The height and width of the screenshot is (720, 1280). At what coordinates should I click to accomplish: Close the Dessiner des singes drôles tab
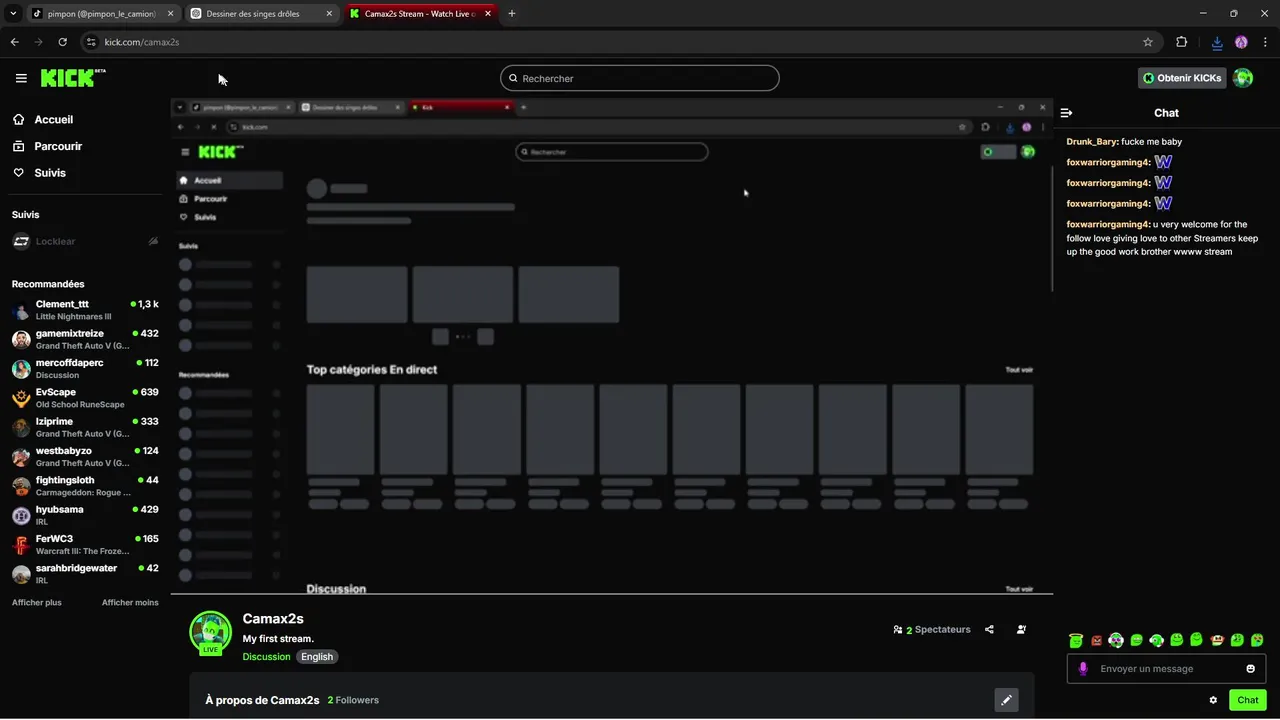(x=328, y=14)
